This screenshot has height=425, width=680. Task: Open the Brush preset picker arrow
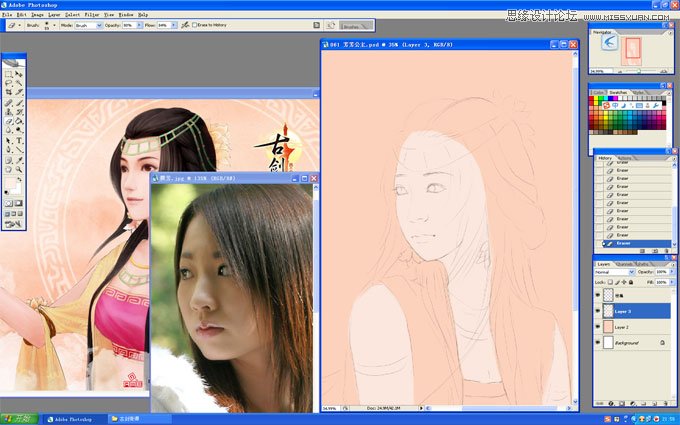[55, 25]
